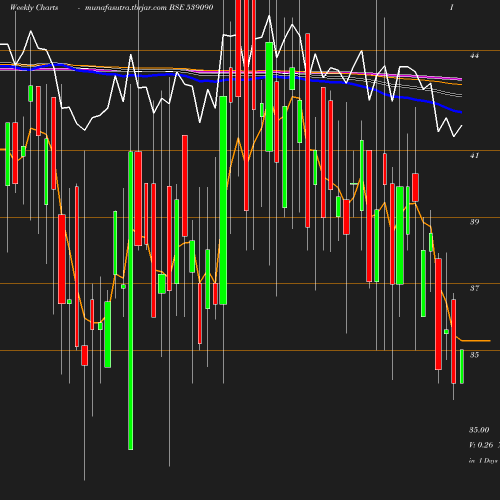
Task: Click the last green candle at the chart's end
Action: click(462, 366)
